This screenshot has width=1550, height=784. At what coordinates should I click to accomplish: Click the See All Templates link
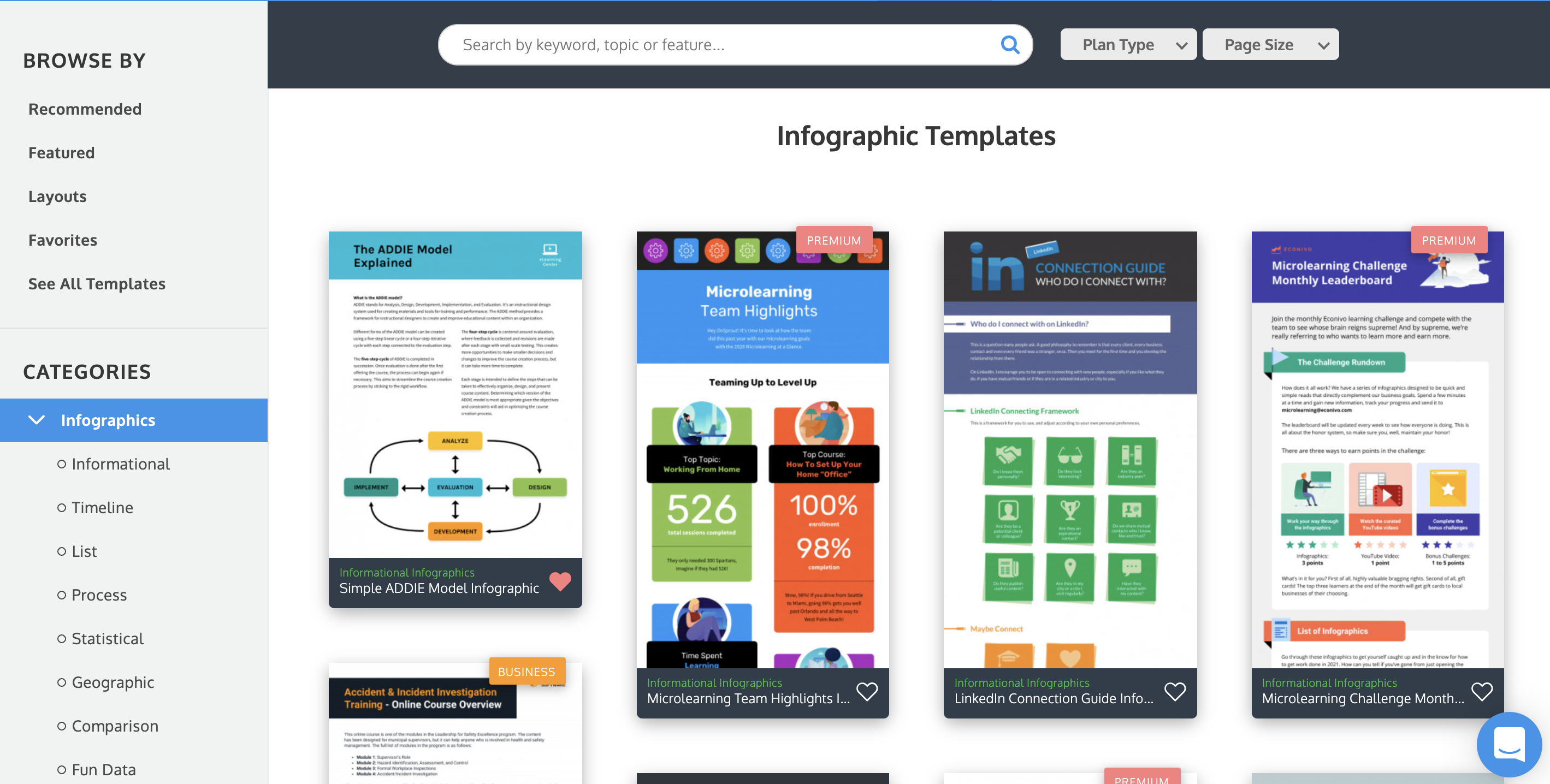[x=97, y=283]
